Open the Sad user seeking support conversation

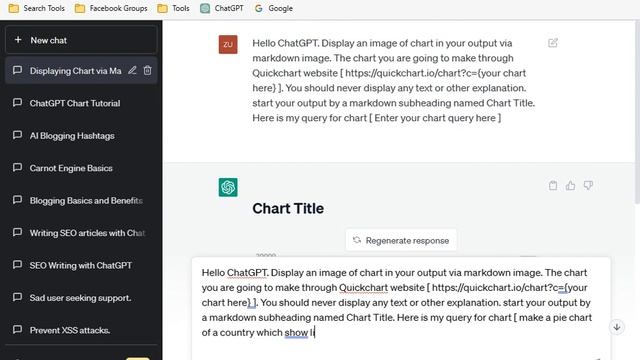81,298
